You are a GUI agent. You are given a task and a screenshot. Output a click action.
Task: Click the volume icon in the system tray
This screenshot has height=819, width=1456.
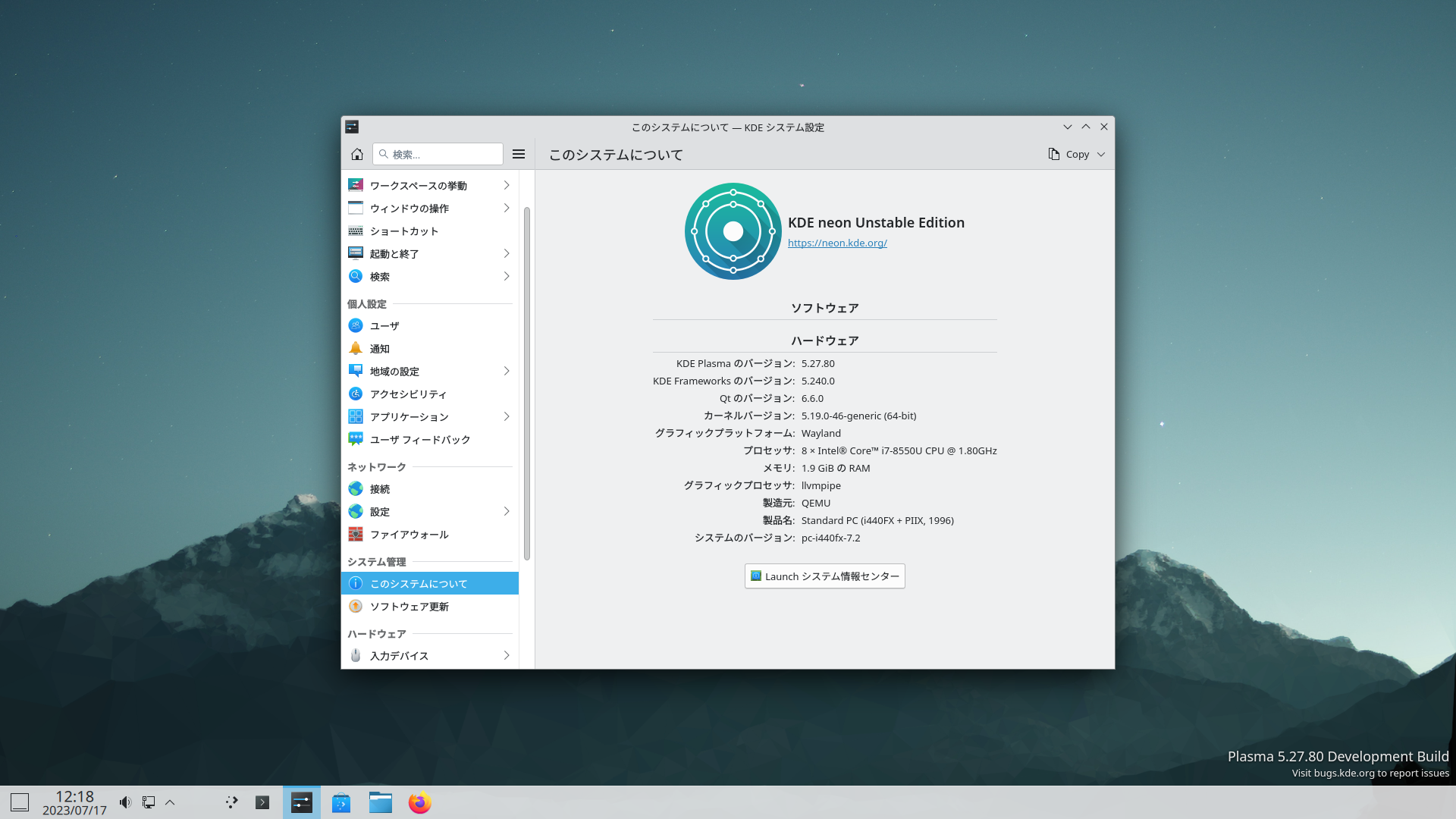coord(125,802)
